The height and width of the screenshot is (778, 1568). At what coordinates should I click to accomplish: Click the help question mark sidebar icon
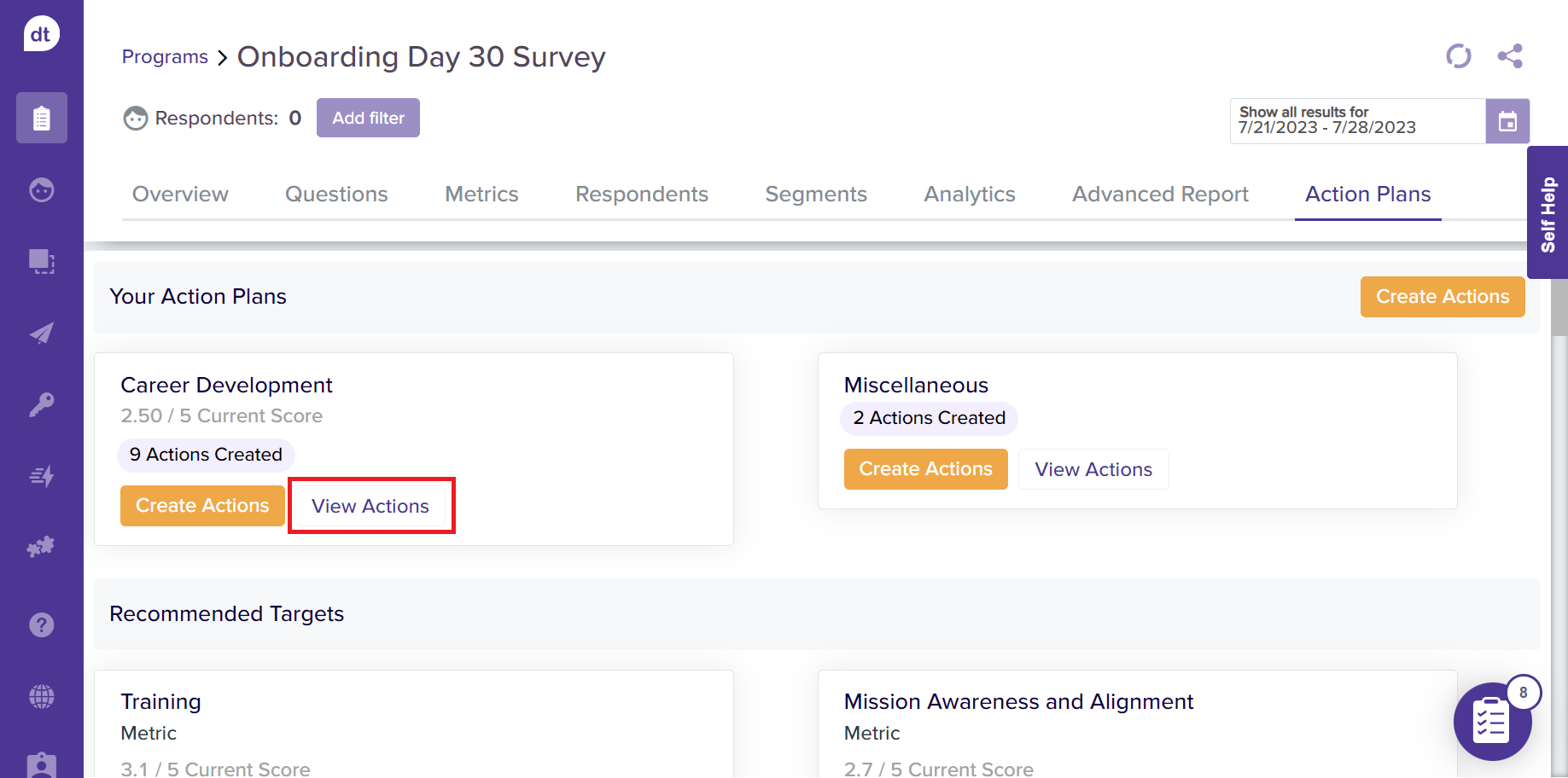42,625
